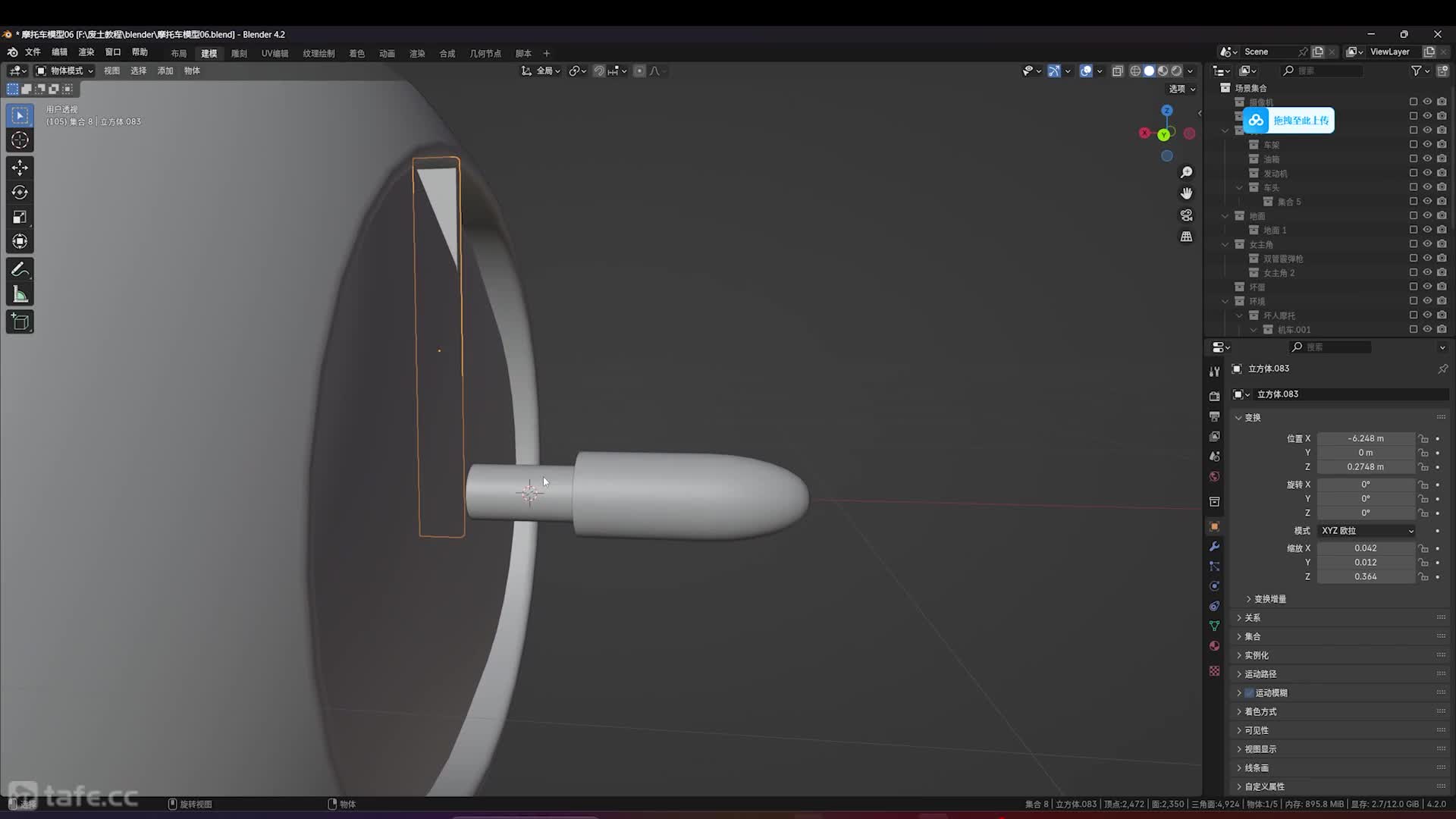The image size is (1456, 819).
Task: Open the 添加 Add menu in viewport header
Action: pyautogui.click(x=165, y=71)
